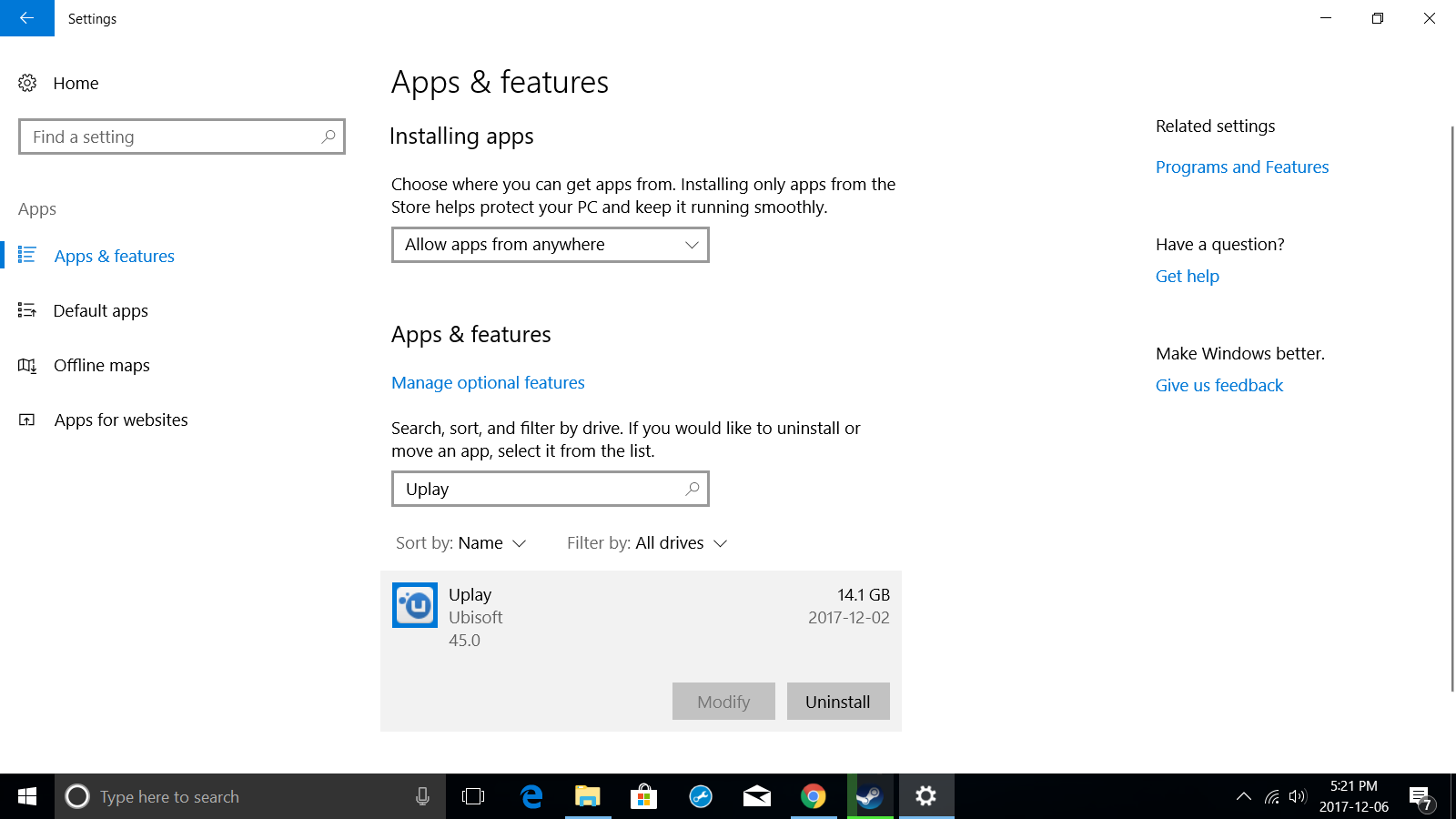Open Steam from the taskbar
Viewport: 1456px width, 819px height.
click(870, 796)
